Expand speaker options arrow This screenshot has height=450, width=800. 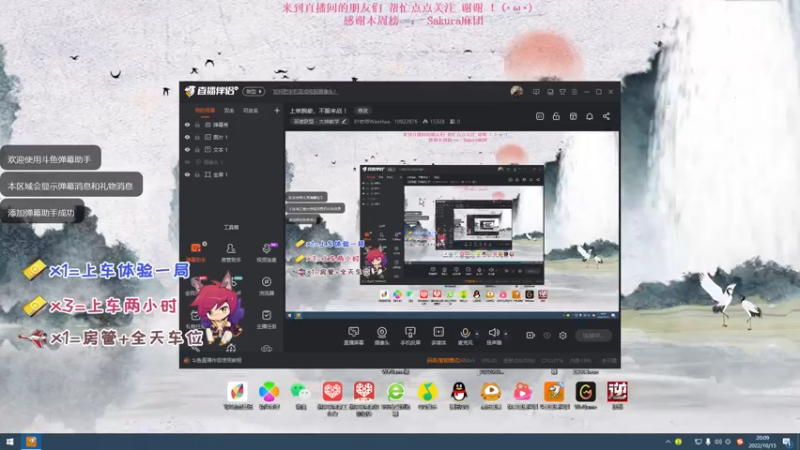click(506, 334)
